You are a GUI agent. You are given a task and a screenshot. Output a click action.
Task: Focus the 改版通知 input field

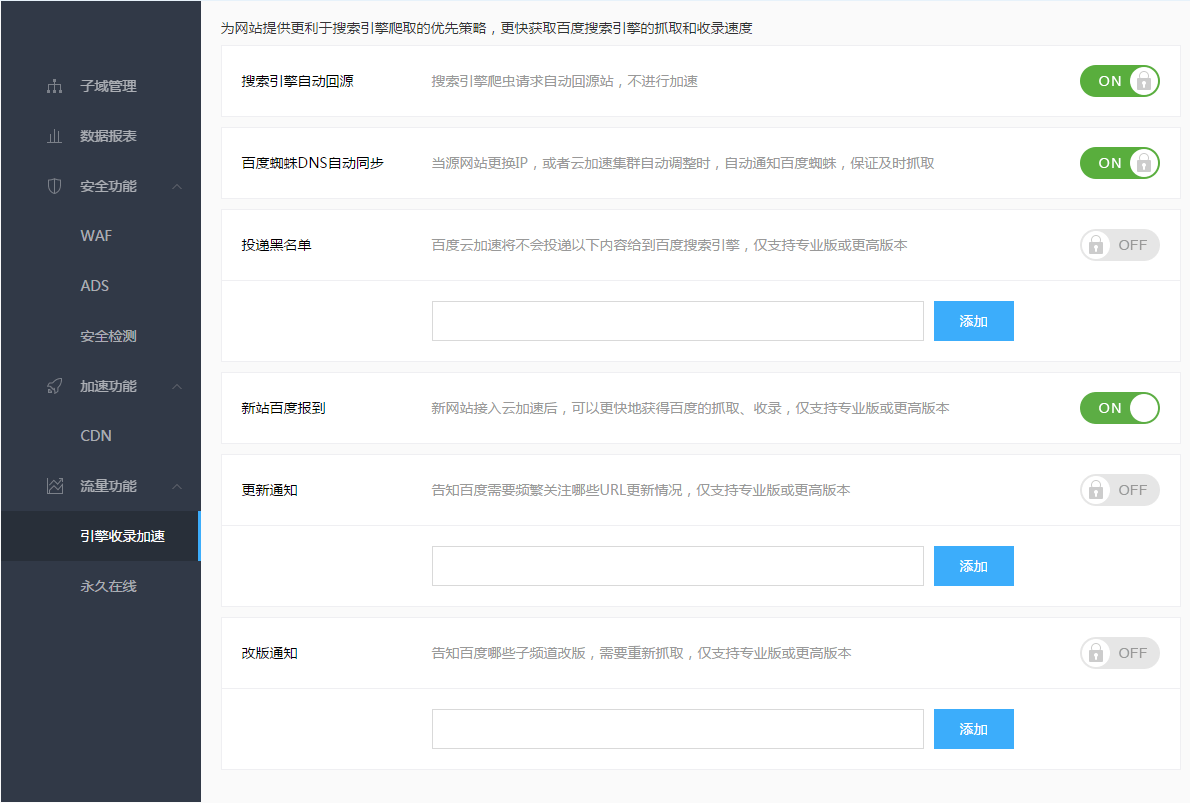(x=678, y=729)
